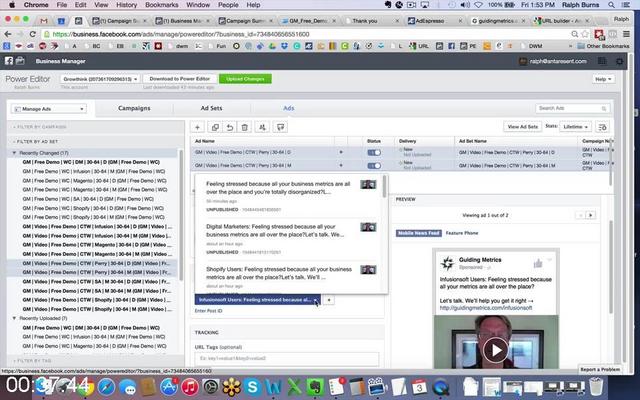Open Safari compass icon in the Dock
This screenshot has height=400, width=640.
[x=107, y=387]
